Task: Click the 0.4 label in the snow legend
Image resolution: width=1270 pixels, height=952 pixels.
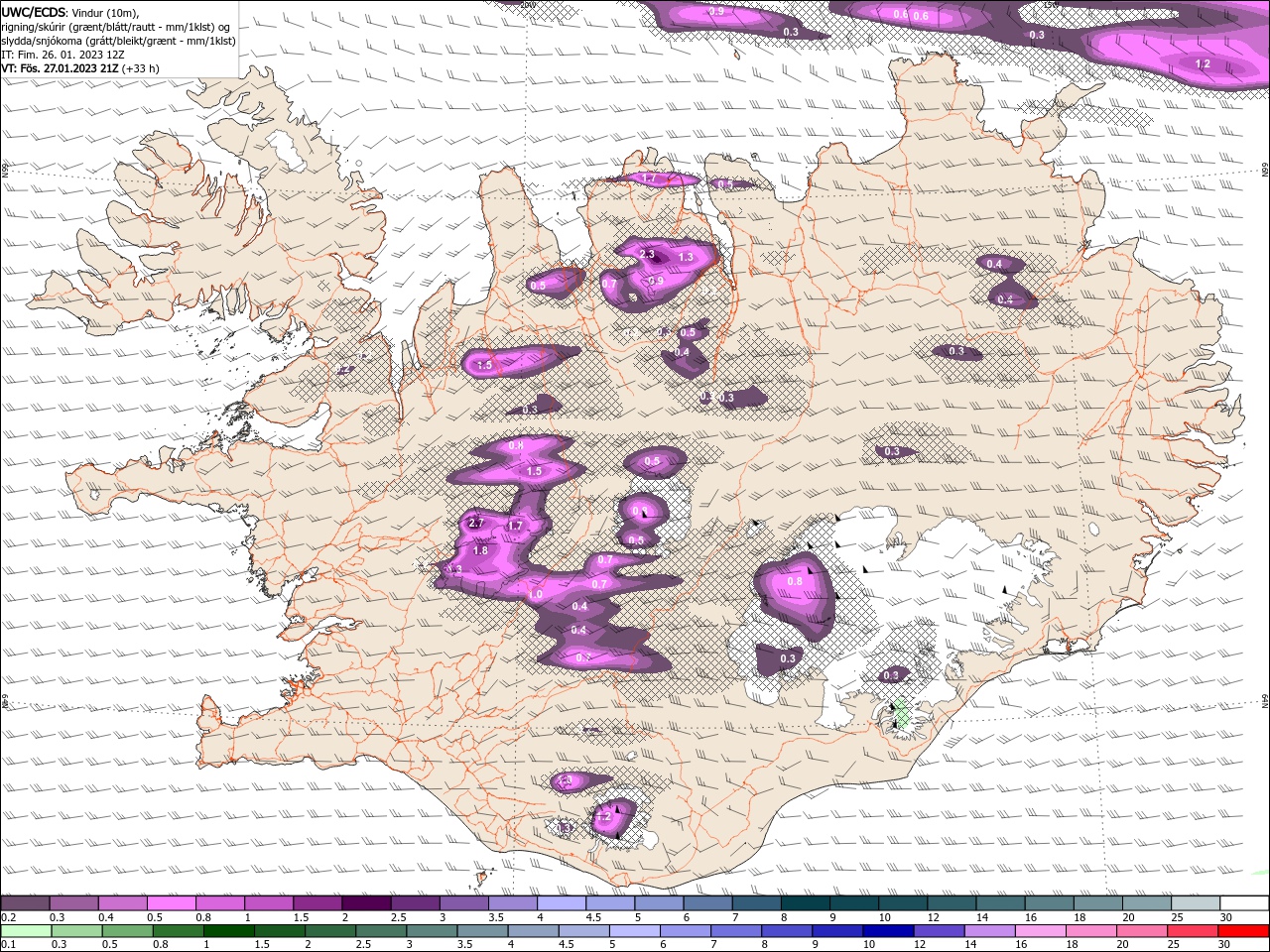Action: point(106,917)
